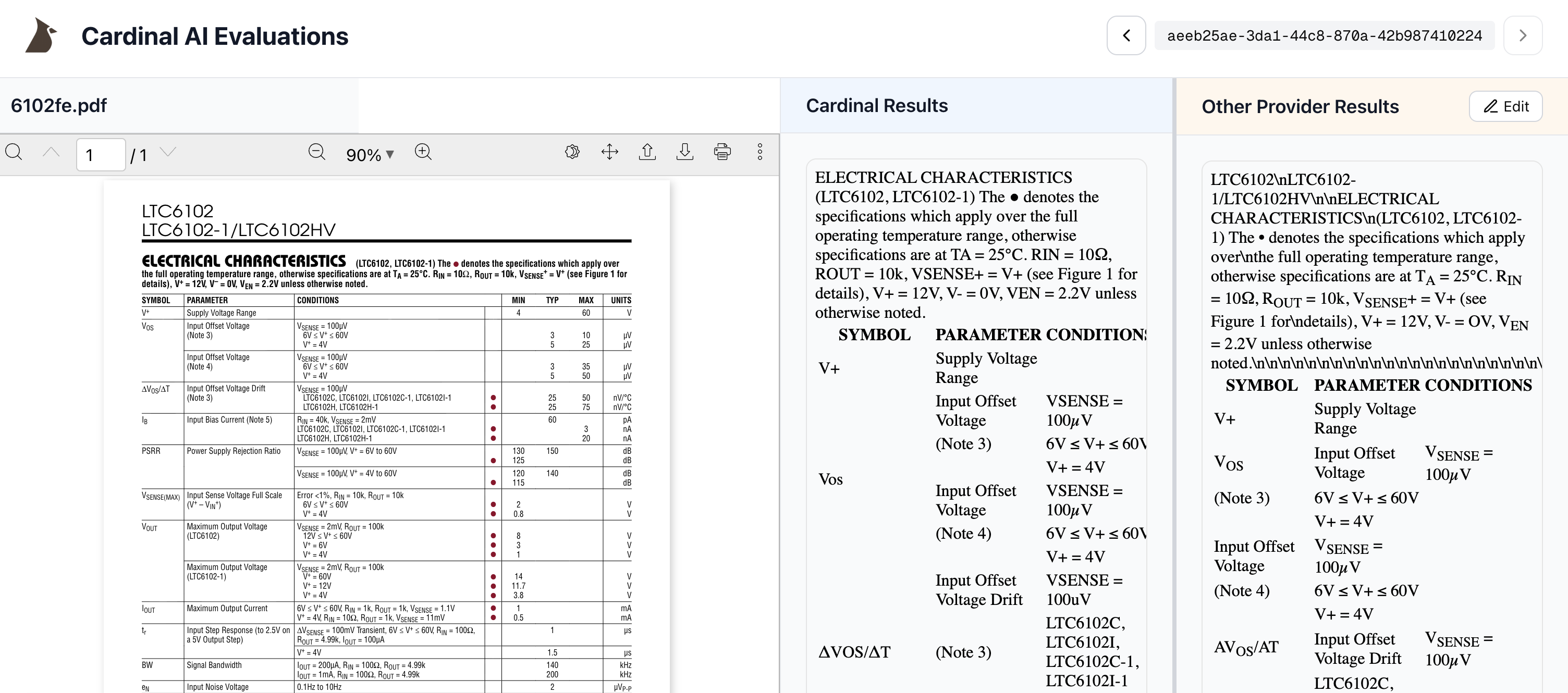Zoom out of the PDF

pyautogui.click(x=316, y=152)
